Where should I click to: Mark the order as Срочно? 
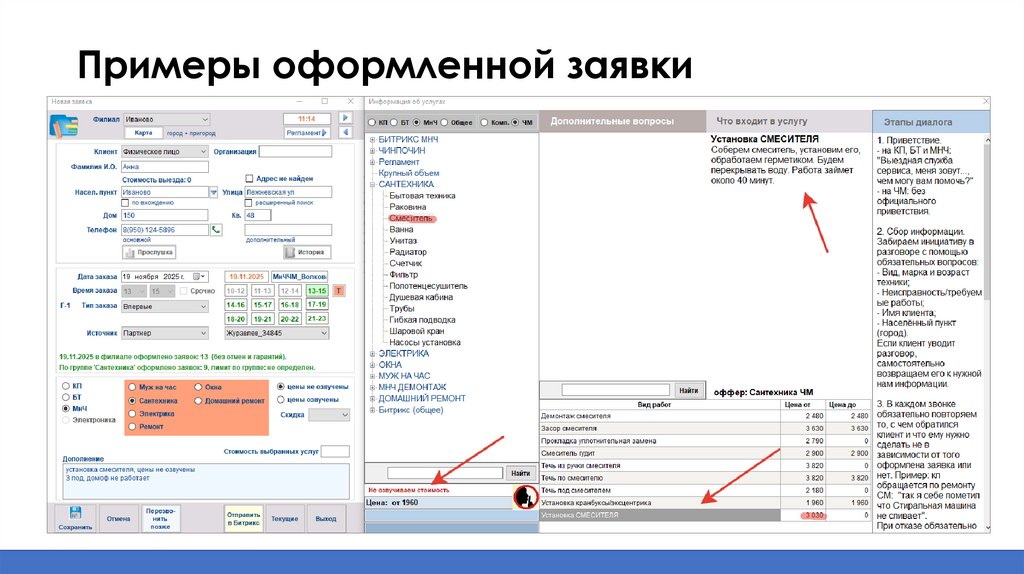coord(184,291)
